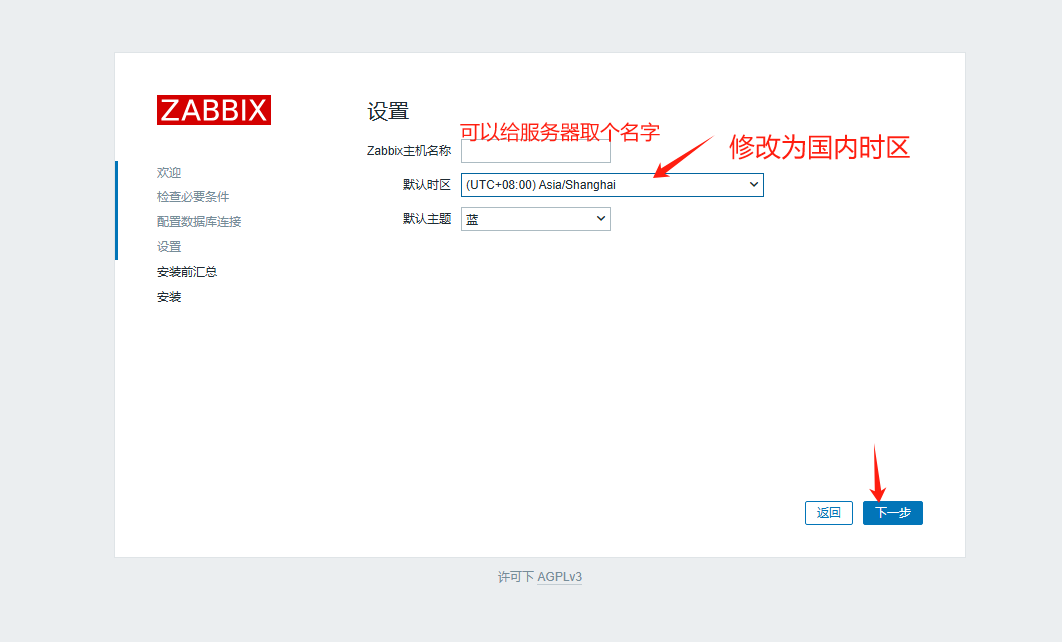Click the ZABBIX logo
The image size is (1062, 642).
tap(213, 110)
